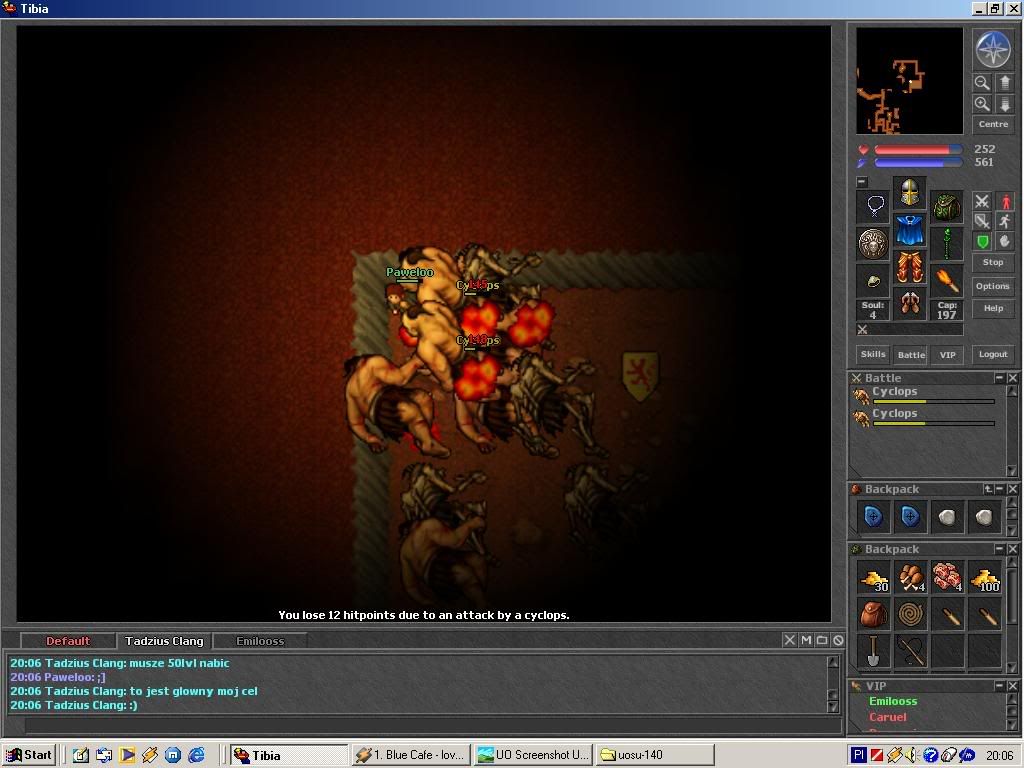Image resolution: width=1024 pixels, height=768 pixels.
Task: Select the medusa shield slot
Action: [x=873, y=244]
